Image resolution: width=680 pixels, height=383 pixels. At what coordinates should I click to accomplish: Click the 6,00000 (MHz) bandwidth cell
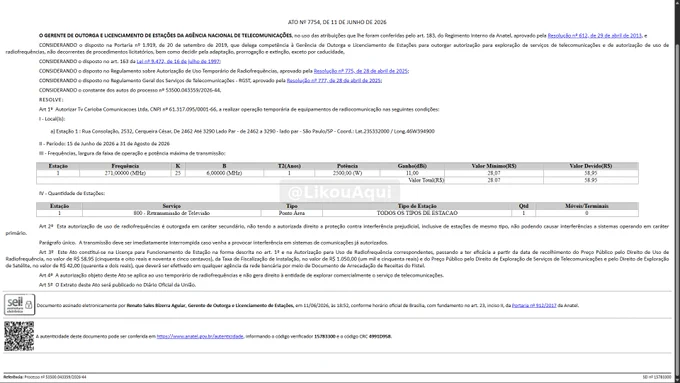click(224, 173)
